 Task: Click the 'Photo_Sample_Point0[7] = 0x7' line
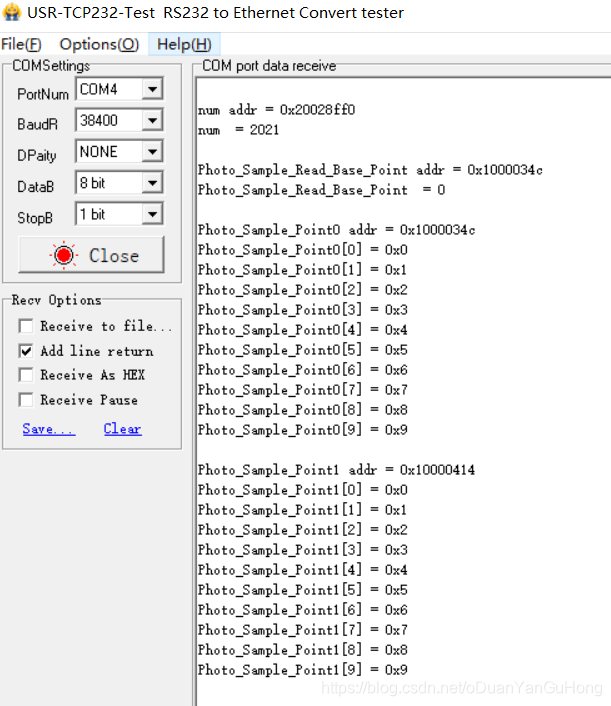click(x=303, y=390)
